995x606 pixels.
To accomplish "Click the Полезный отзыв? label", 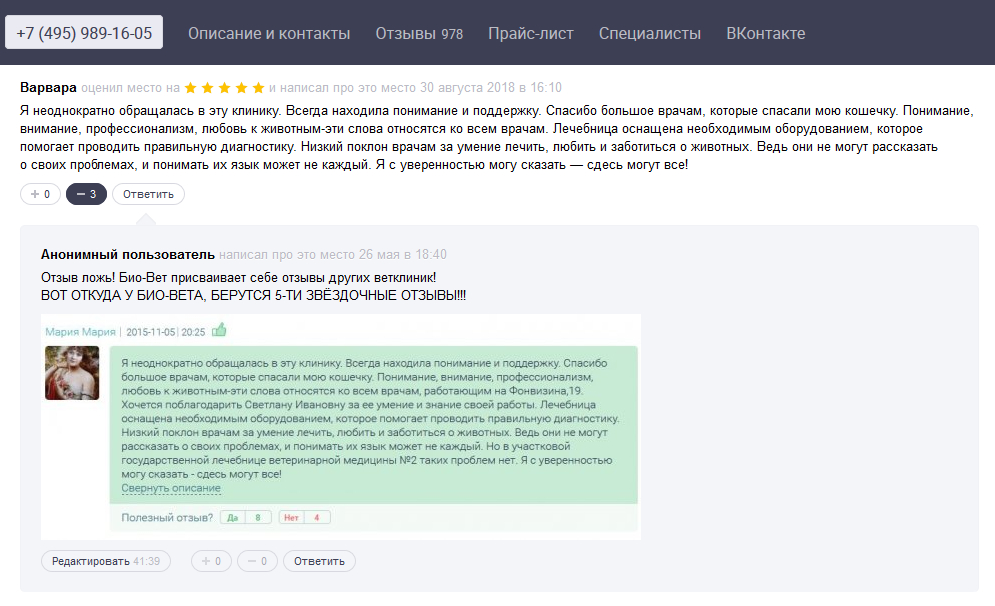I will [x=167, y=517].
